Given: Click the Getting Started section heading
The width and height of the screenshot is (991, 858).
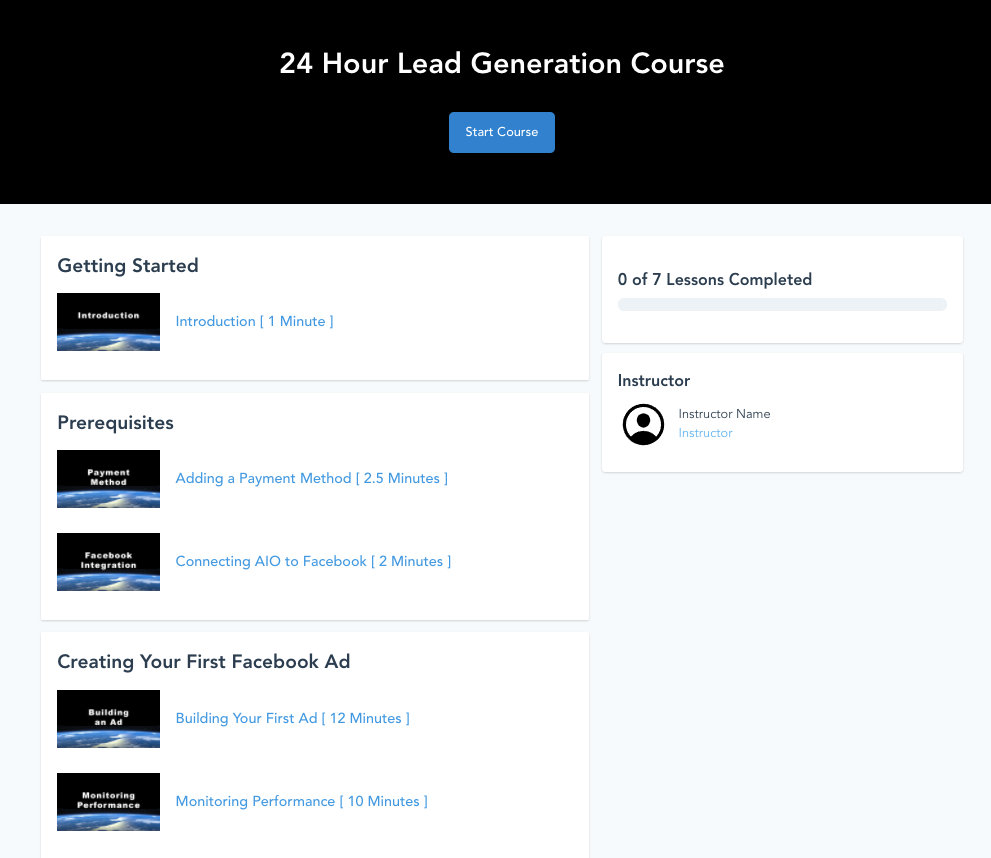Looking at the screenshot, I should 128,265.
